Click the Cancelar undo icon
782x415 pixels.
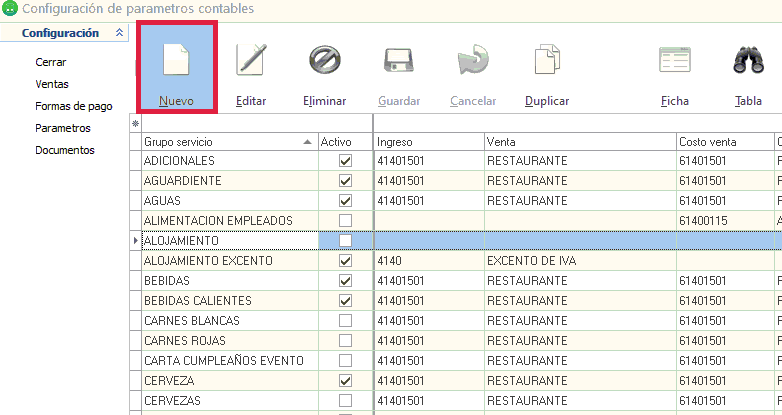click(x=473, y=61)
